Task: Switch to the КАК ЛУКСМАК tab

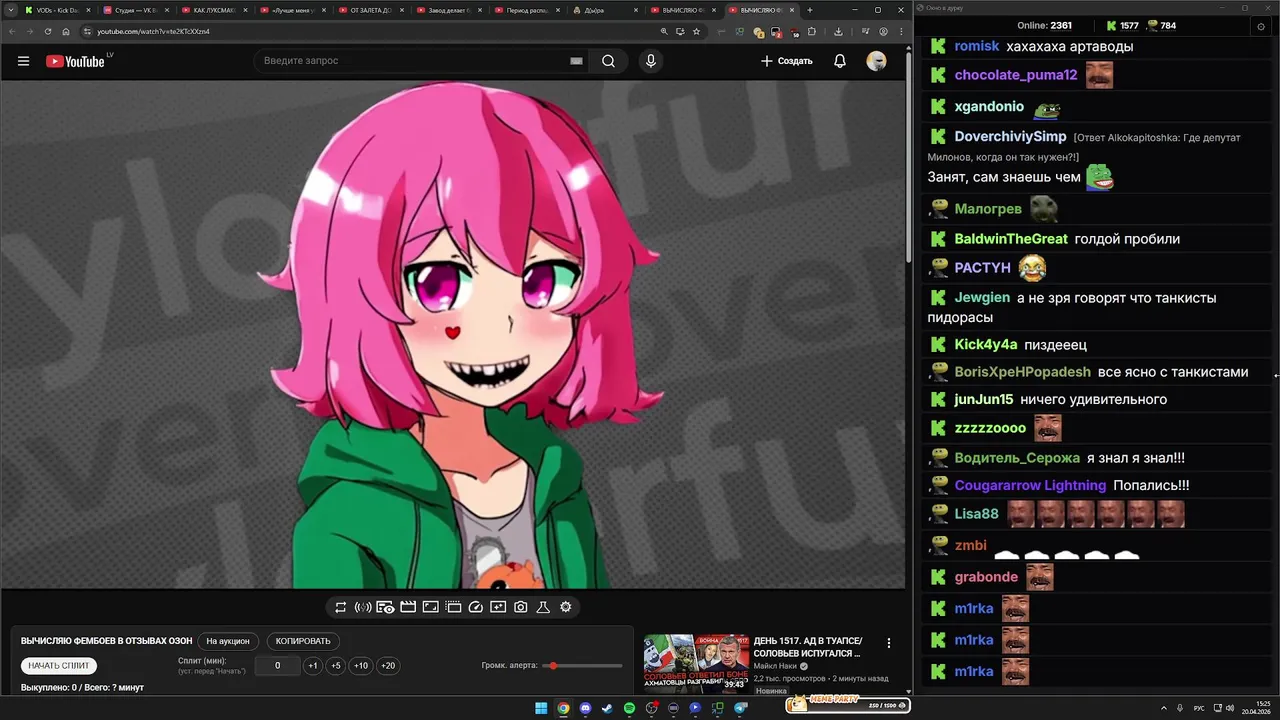Action: point(215,10)
